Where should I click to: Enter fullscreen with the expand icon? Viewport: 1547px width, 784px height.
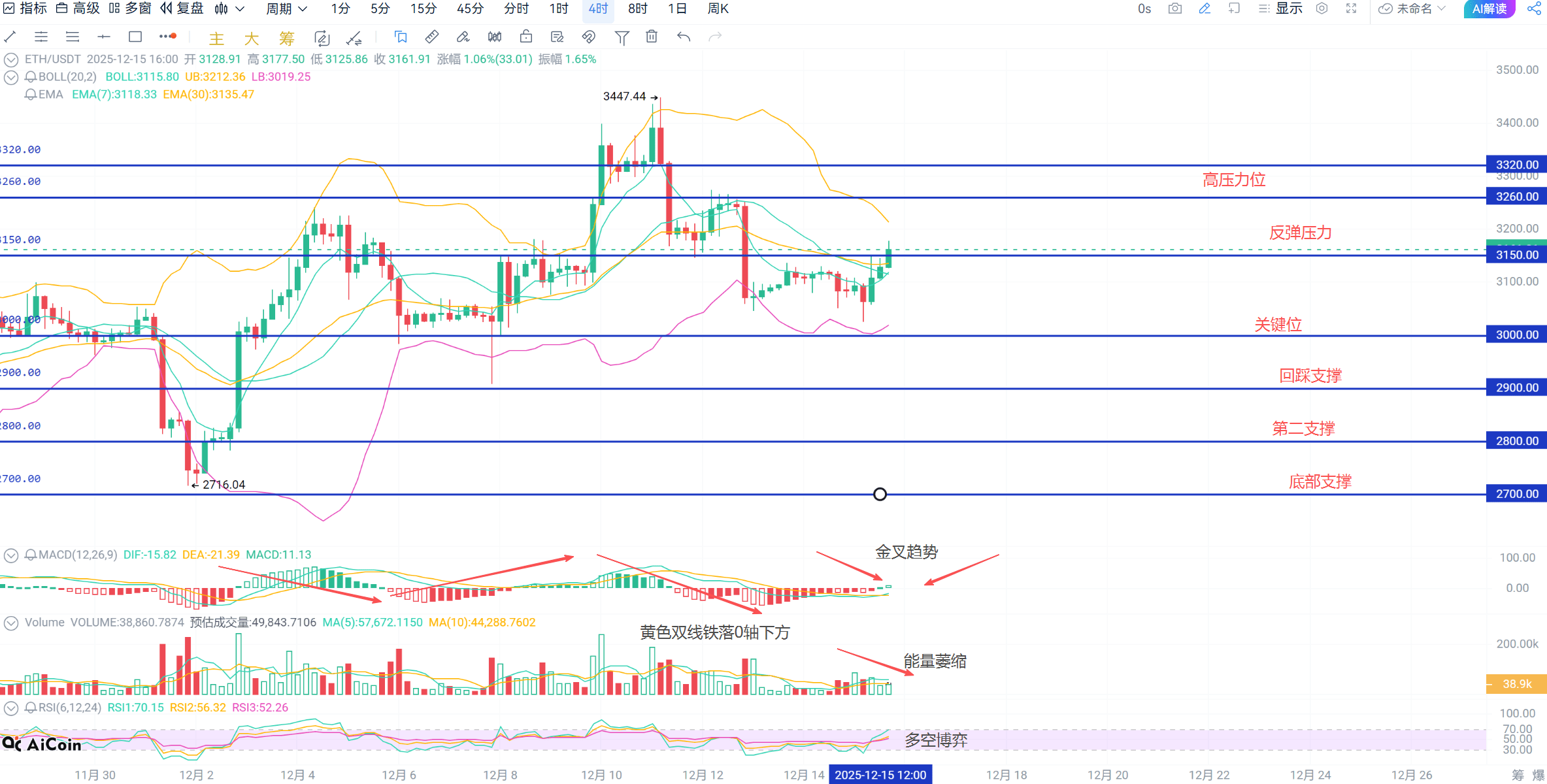point(1352,8)
